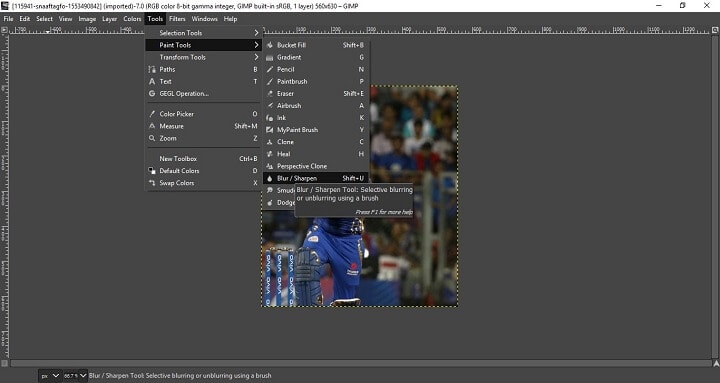Viewport: 720px width, 383px height.
Task: Open canvas menu button at ruler origin
Action: click(x=5, y=30)
